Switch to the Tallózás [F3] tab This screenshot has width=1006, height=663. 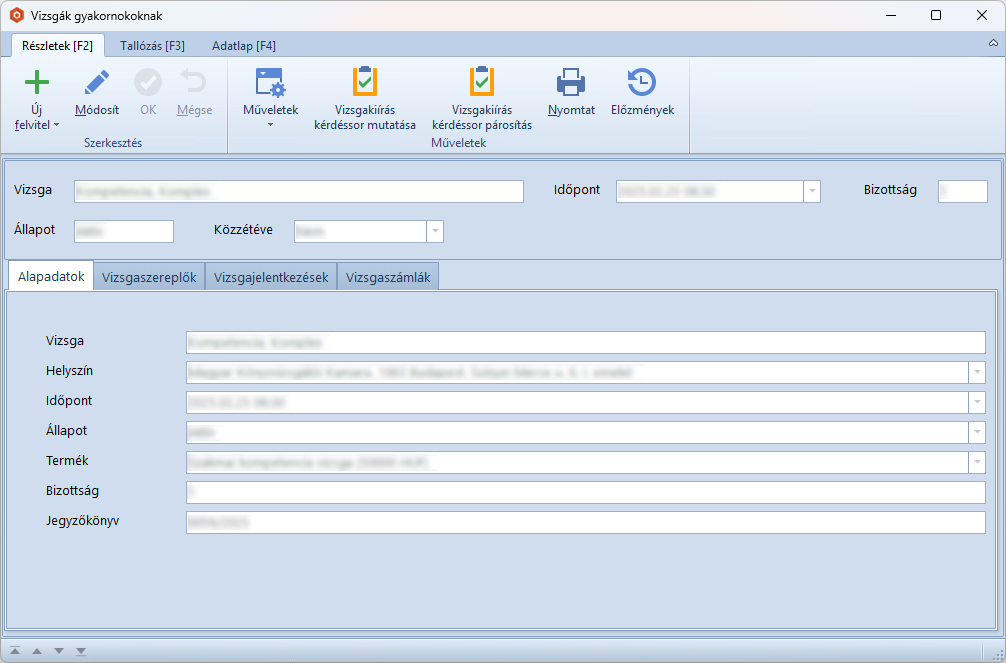152,46
